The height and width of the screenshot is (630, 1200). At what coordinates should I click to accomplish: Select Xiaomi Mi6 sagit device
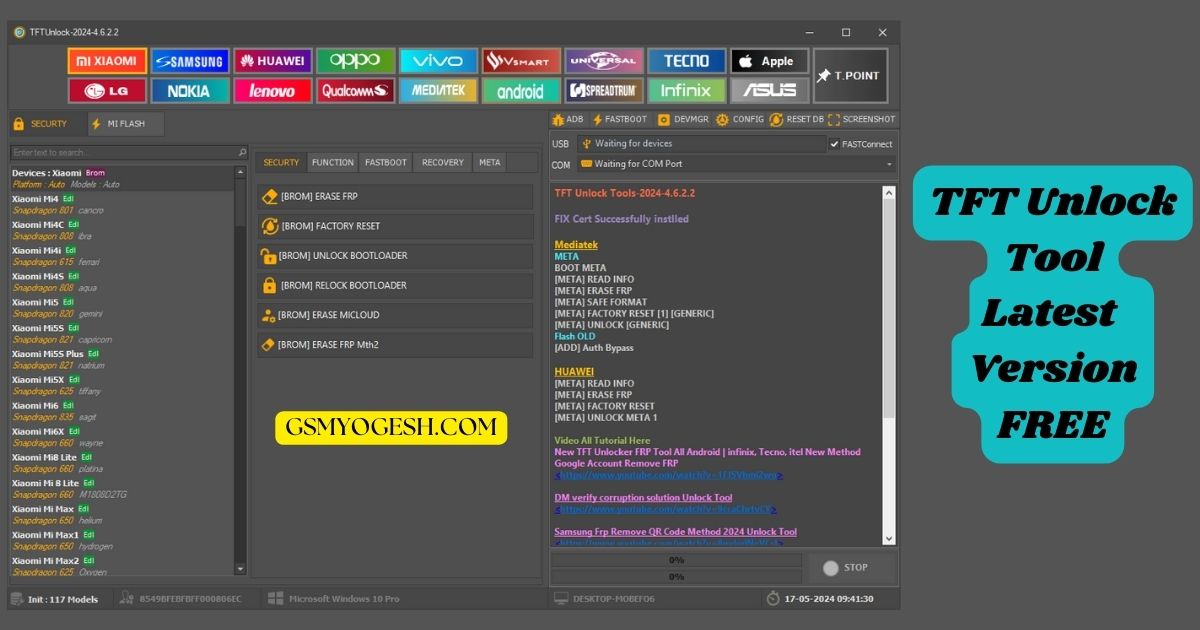click(121, 411)
